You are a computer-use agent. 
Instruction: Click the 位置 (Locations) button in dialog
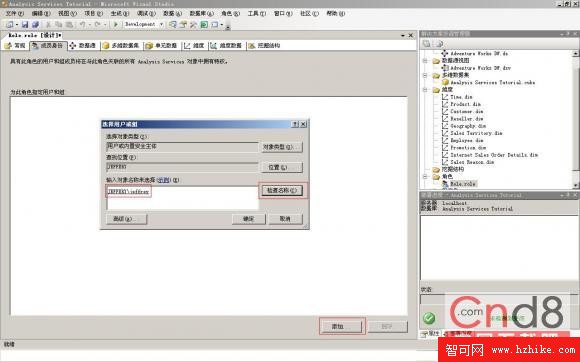pyautogui.click(x=282, y=168)
